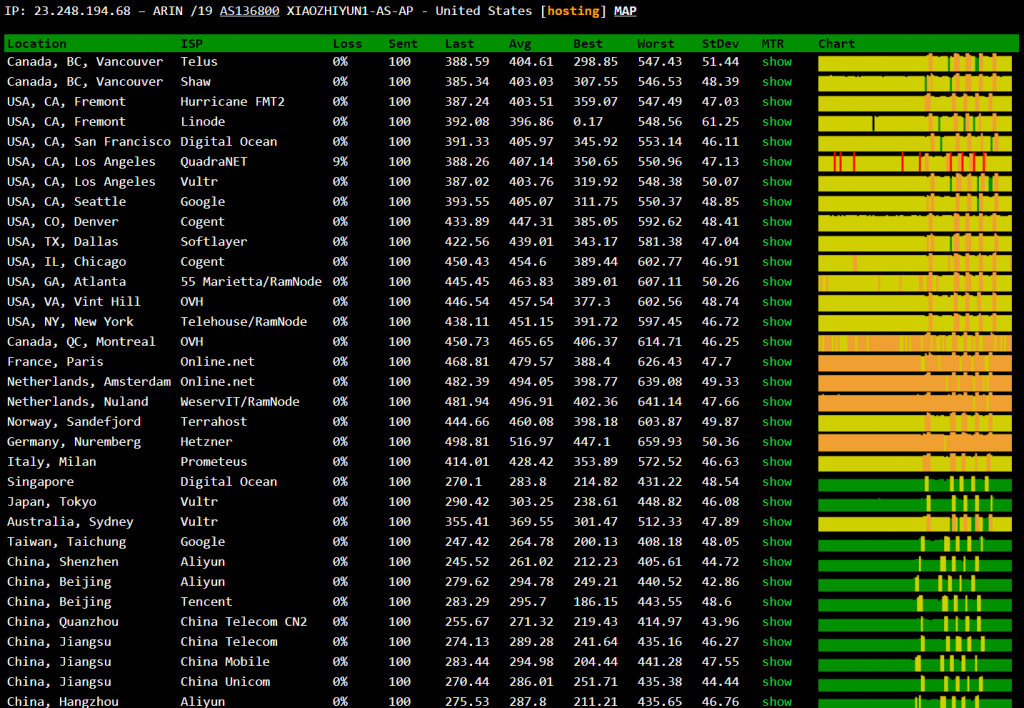This screenshot has height=708, width=1024.
Task: Show MTR for Jiangsu China Mobile row
Action: pos(776,662)
